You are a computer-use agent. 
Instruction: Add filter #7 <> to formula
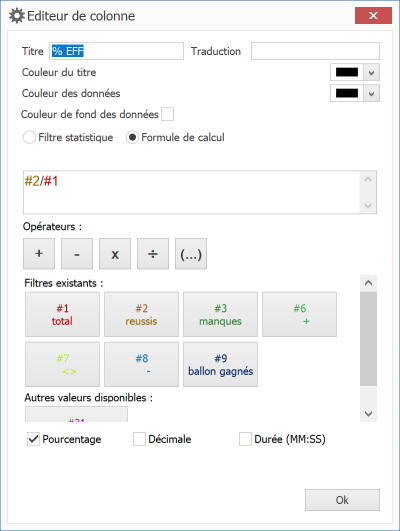[x=62, y=364]
